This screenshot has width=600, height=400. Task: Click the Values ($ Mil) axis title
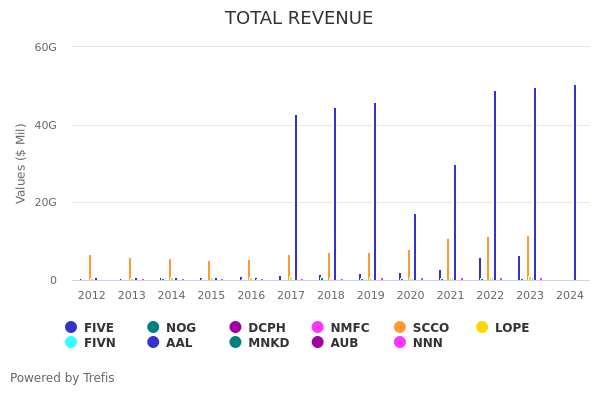(x=21, y=163)
